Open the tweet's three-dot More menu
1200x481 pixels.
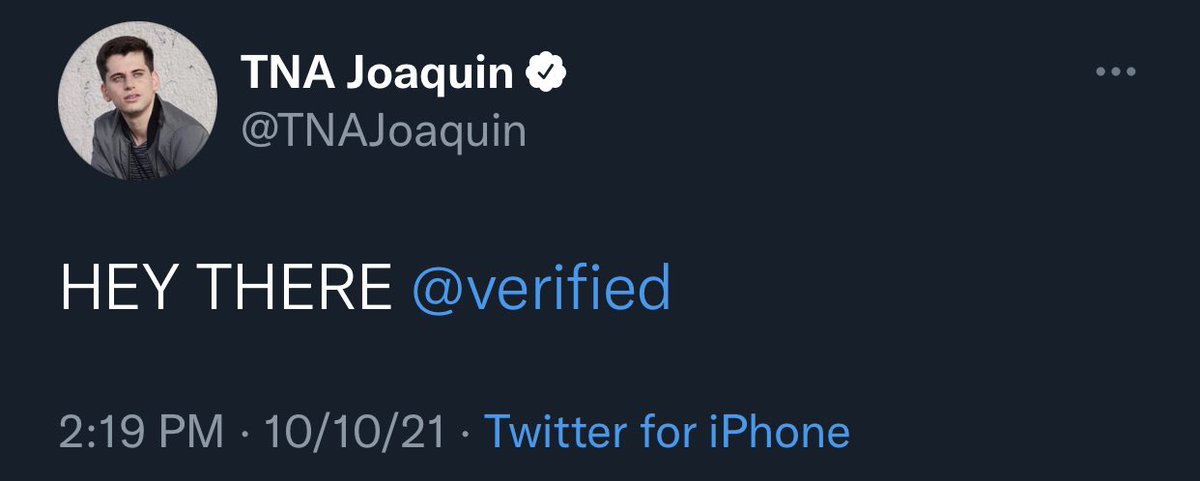pos(1118,74)
